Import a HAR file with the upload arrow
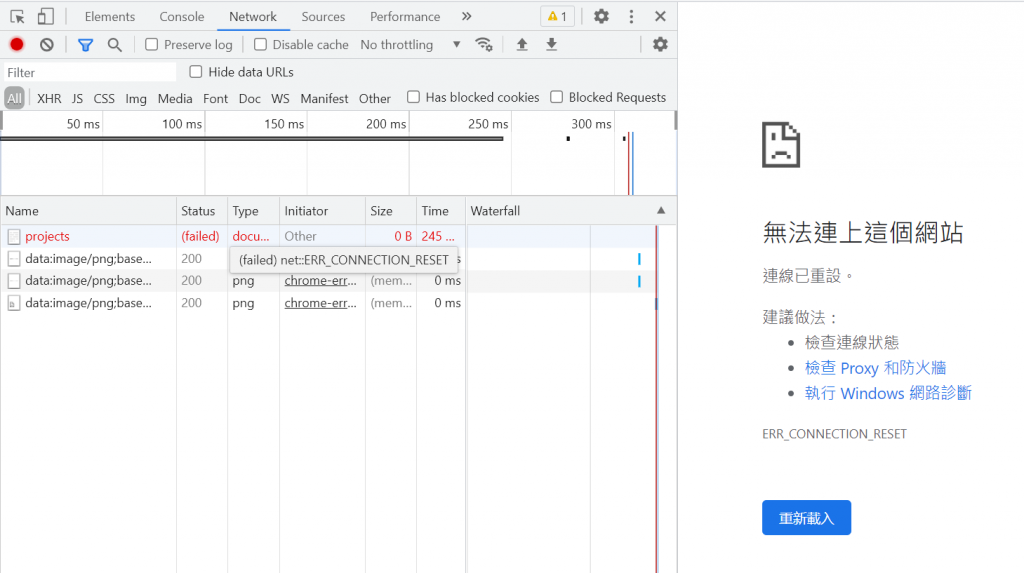This screenshot has height=573, width=1024. point(522,44)
